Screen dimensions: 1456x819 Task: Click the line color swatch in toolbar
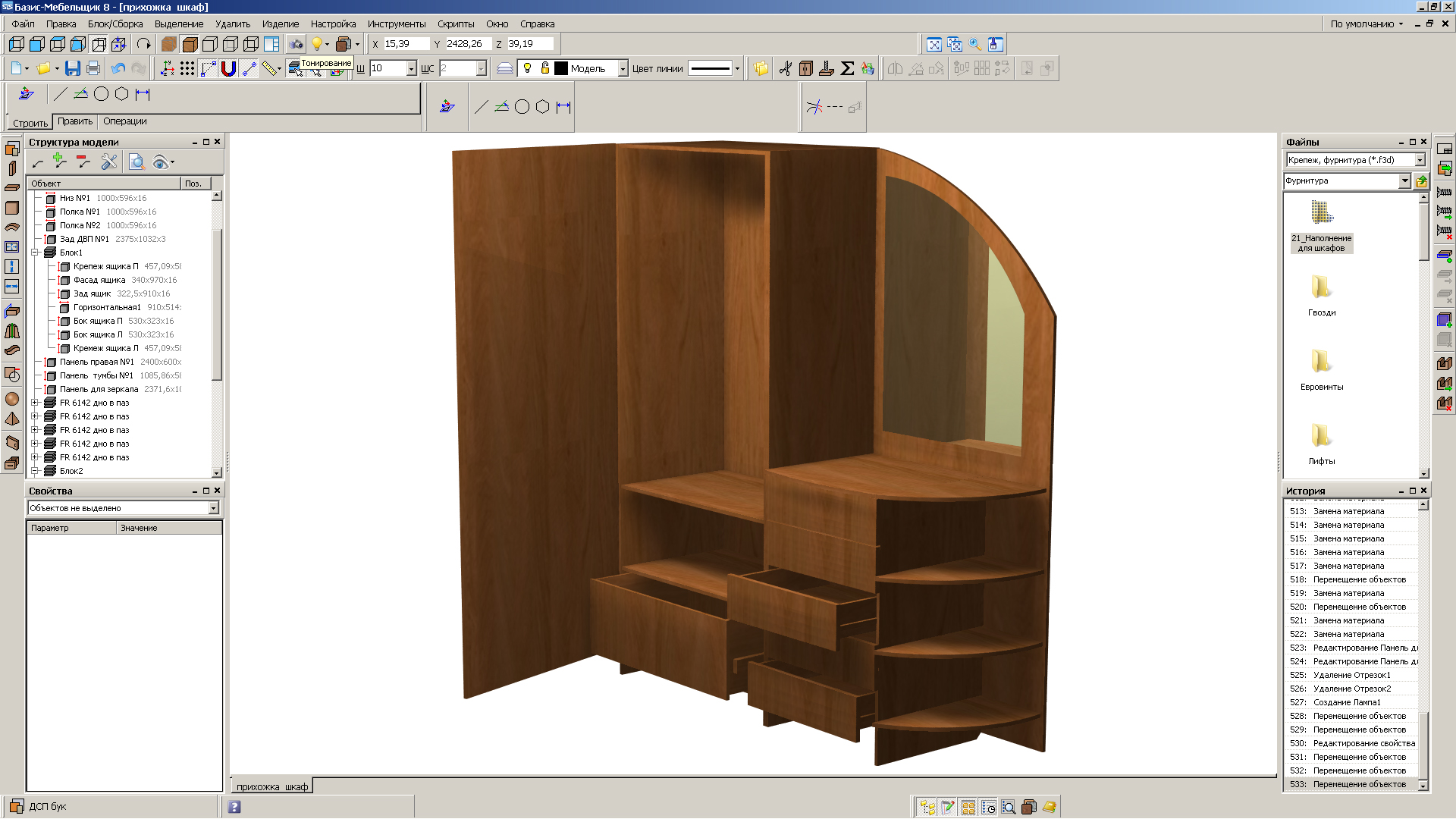point(712,68)
